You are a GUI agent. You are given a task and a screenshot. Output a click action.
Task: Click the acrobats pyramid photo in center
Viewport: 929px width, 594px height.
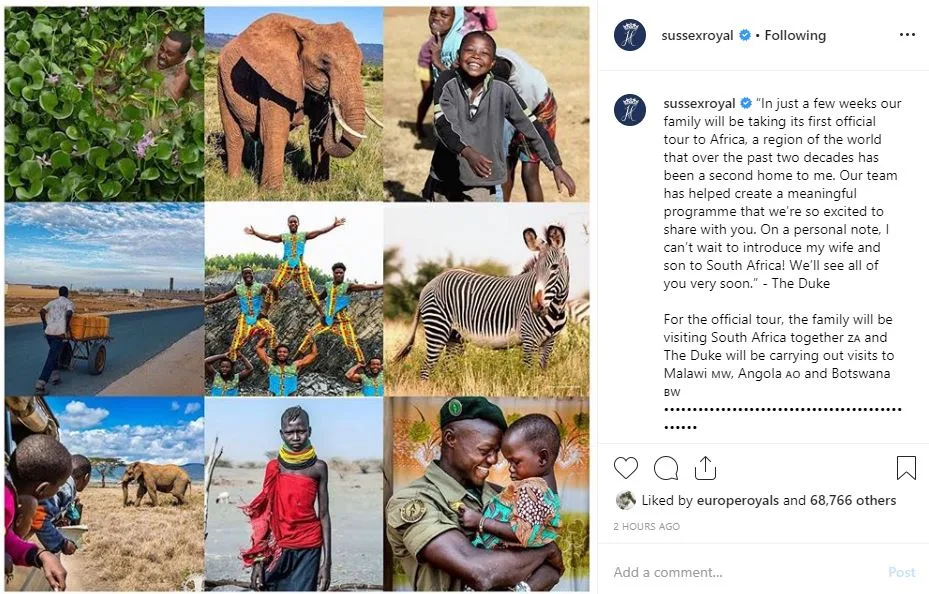tap(294, 300)
